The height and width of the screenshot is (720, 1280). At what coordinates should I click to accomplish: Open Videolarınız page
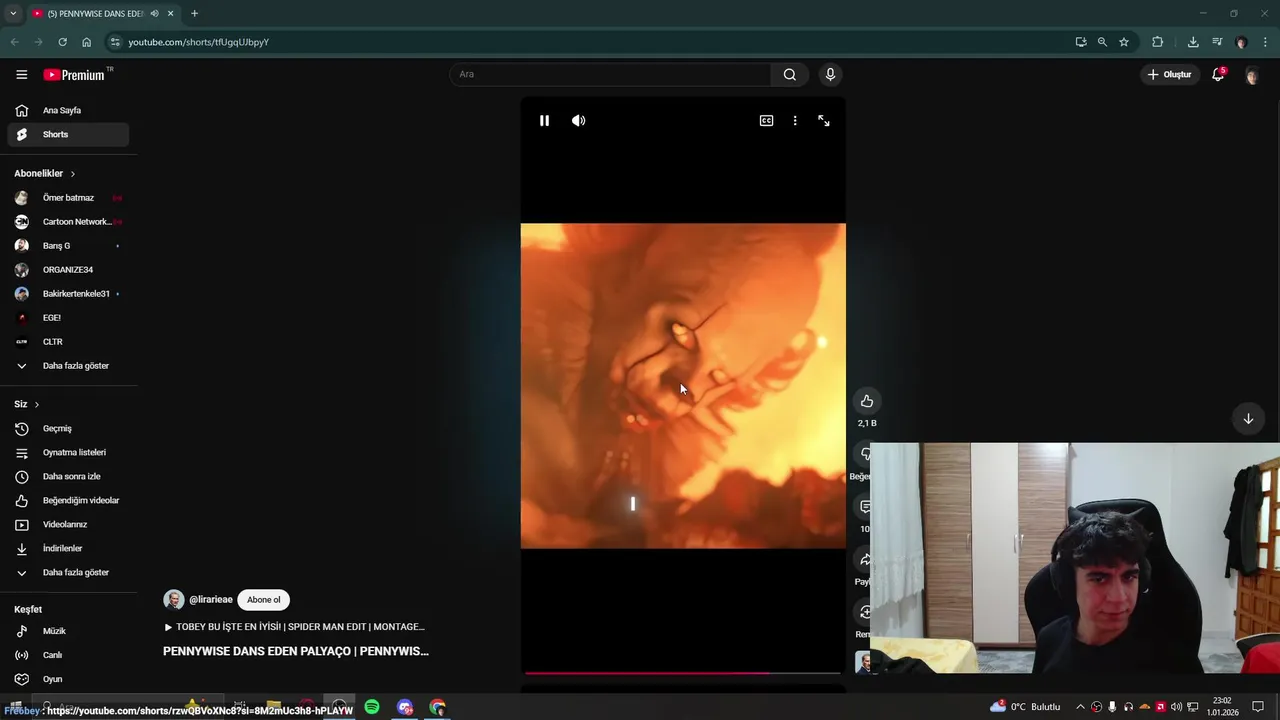tap(68, 525)
